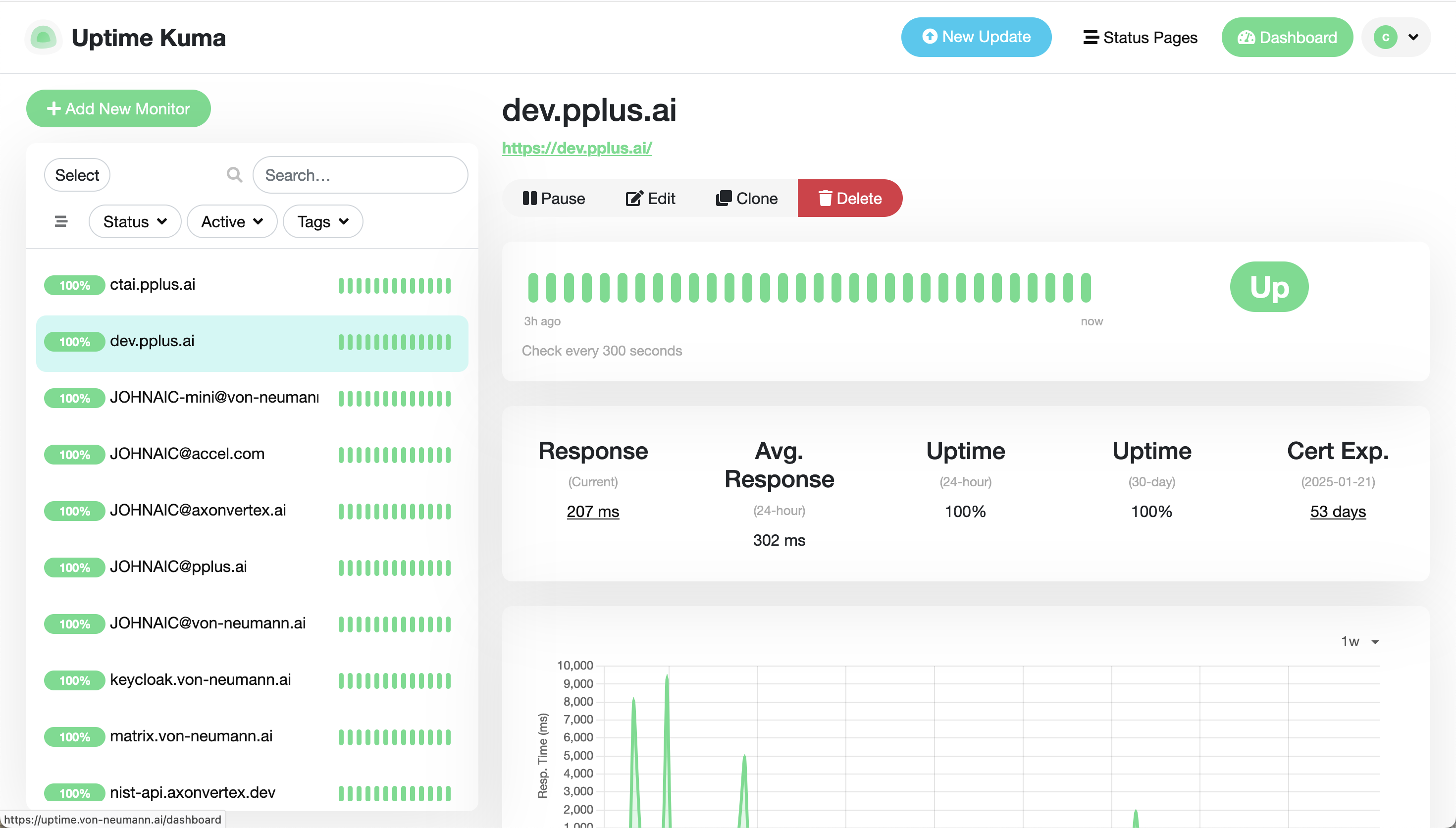1456x828 pixels.
Task: Pause the dev.pplus.ai monitor
Action: (553, 199)
